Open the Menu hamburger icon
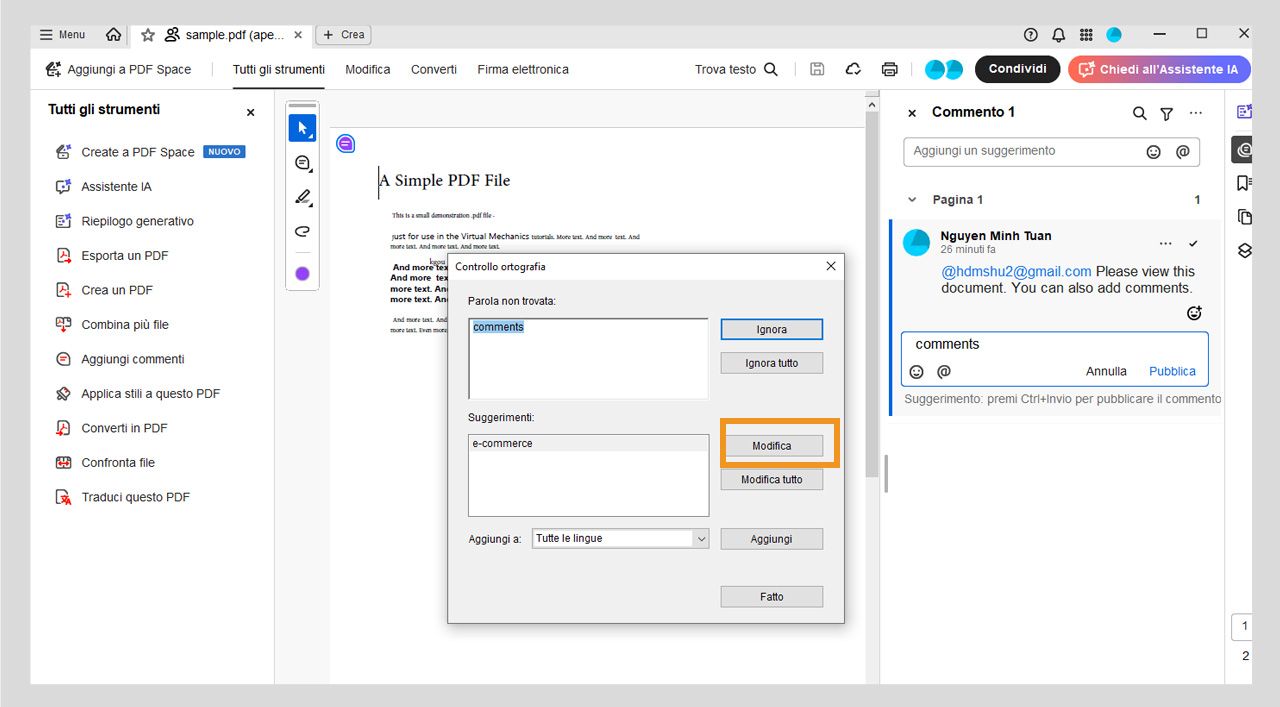 tap(46, 34)
